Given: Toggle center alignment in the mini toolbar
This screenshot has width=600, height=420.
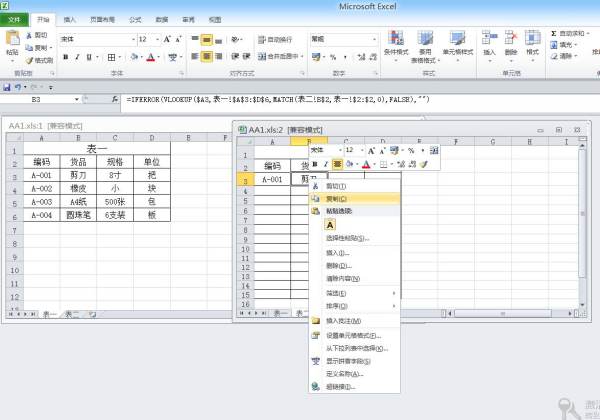Looking at the screenshot, I should tap(338, 163).
